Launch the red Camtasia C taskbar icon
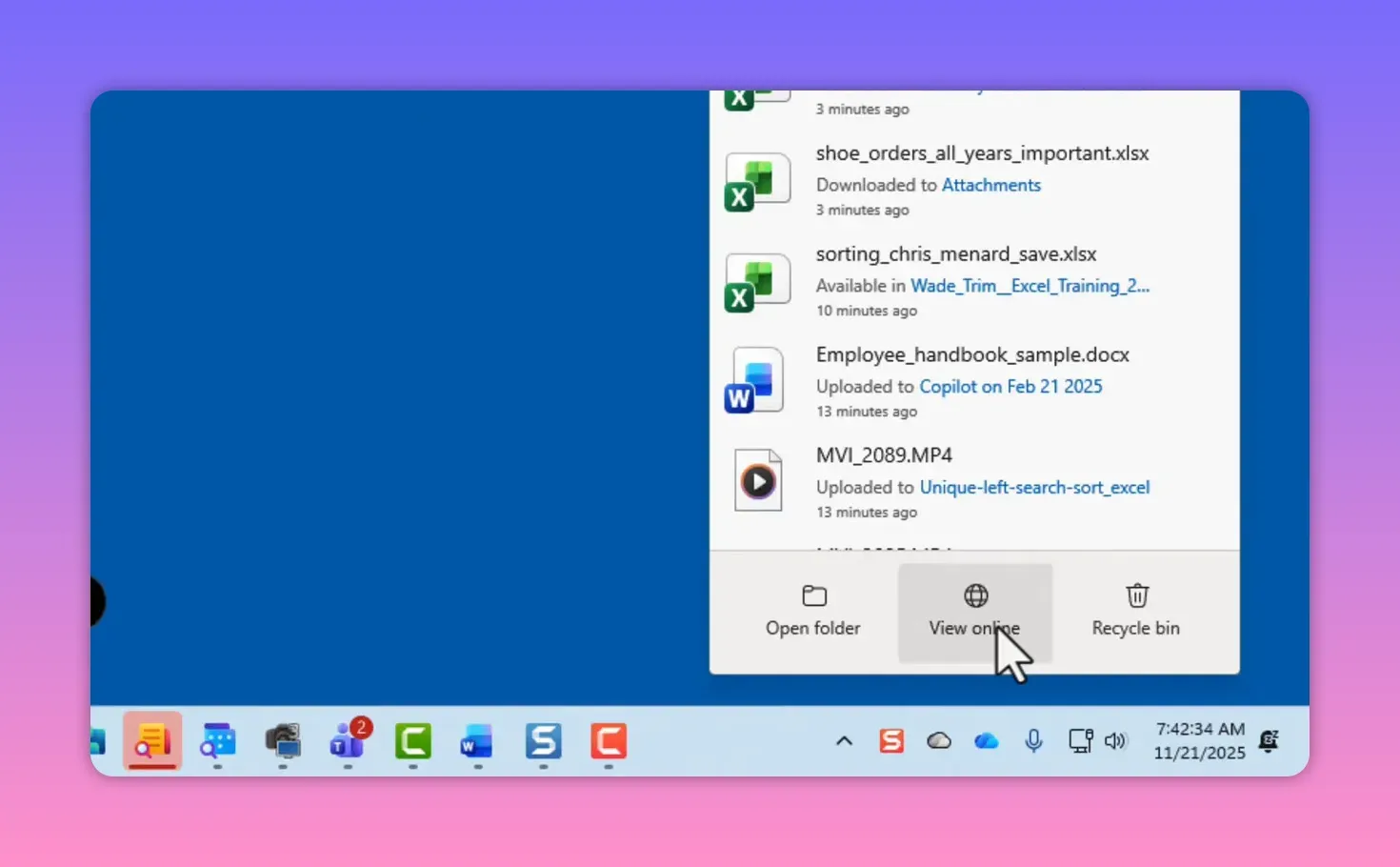Screen dimensions: 1400x867 point(608,743)
